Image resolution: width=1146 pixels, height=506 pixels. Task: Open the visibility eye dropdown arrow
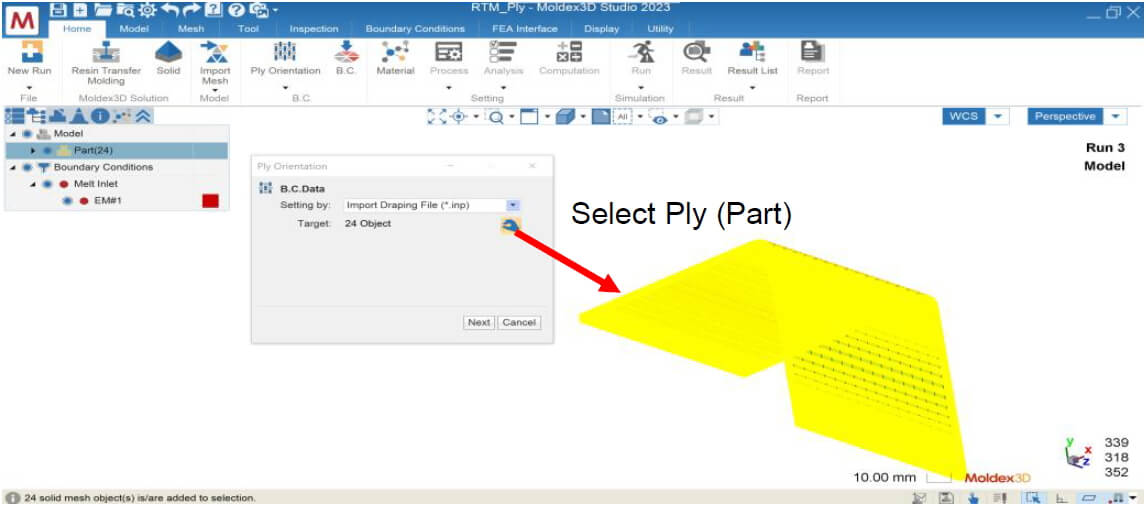[x=678, y=116]
